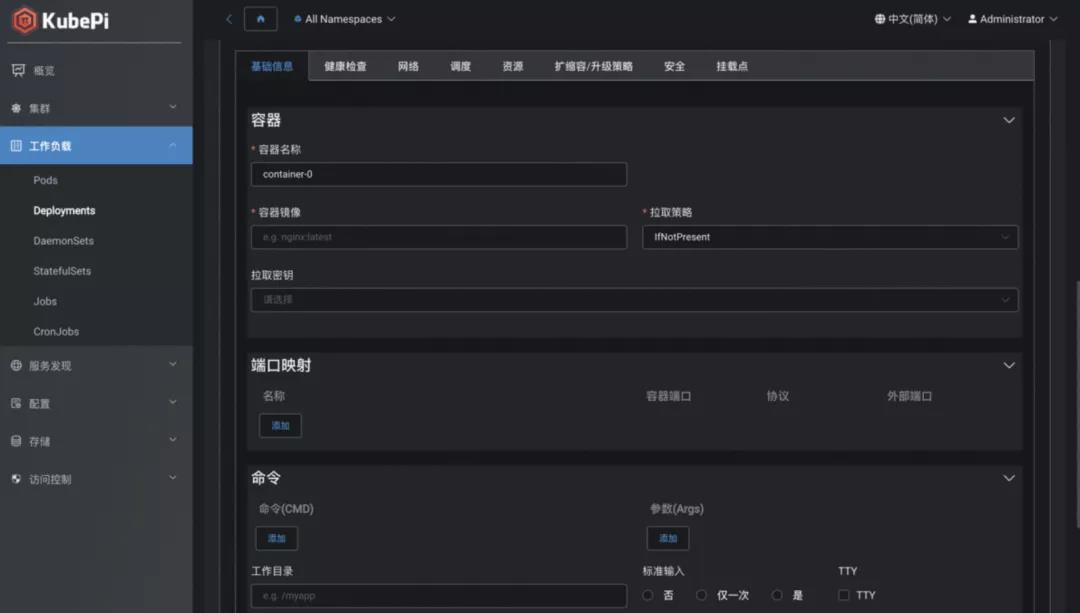Image resolution: width=1080 pixels, height=613 pixels.
Task: Click 添加 button under 端口映射
Action: tap(280, 426)
